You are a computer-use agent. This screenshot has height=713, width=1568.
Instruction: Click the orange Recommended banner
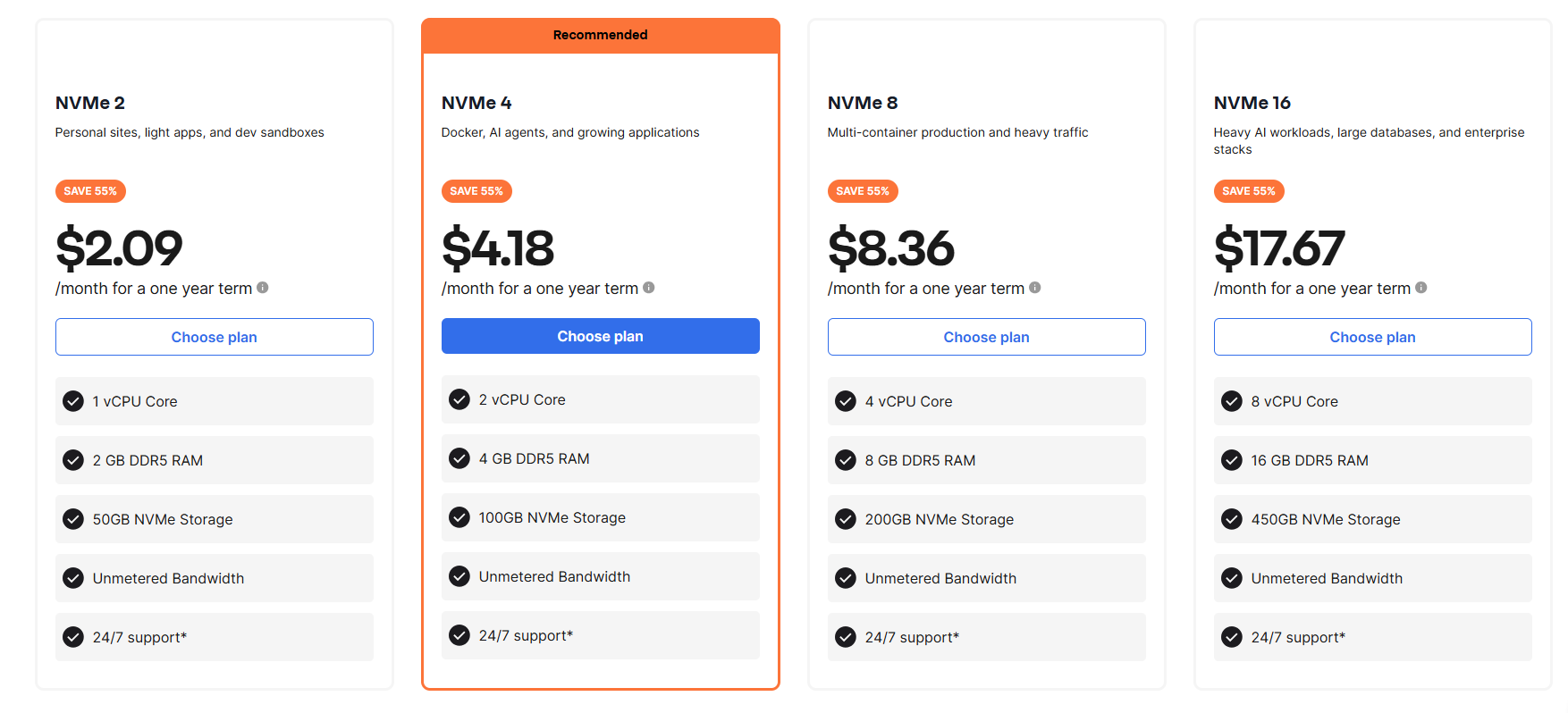(601, 36)
